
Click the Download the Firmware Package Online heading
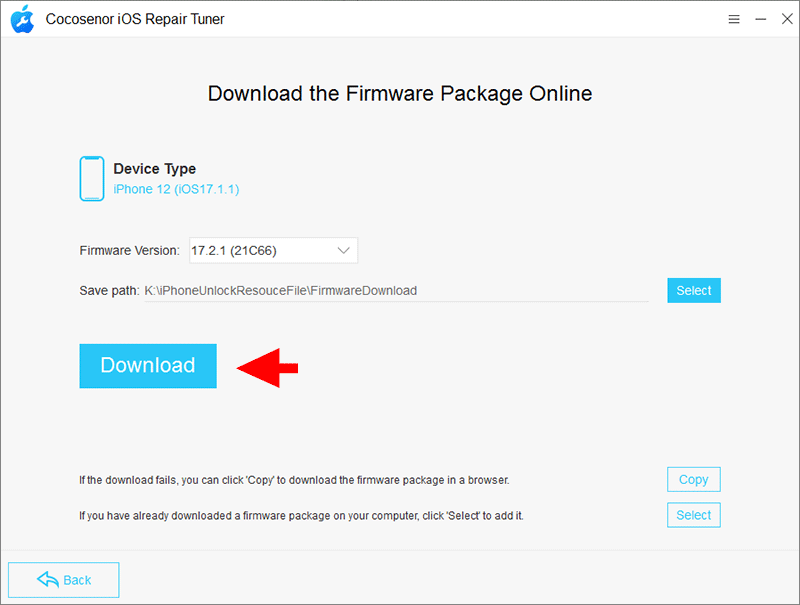pos(400,94)
